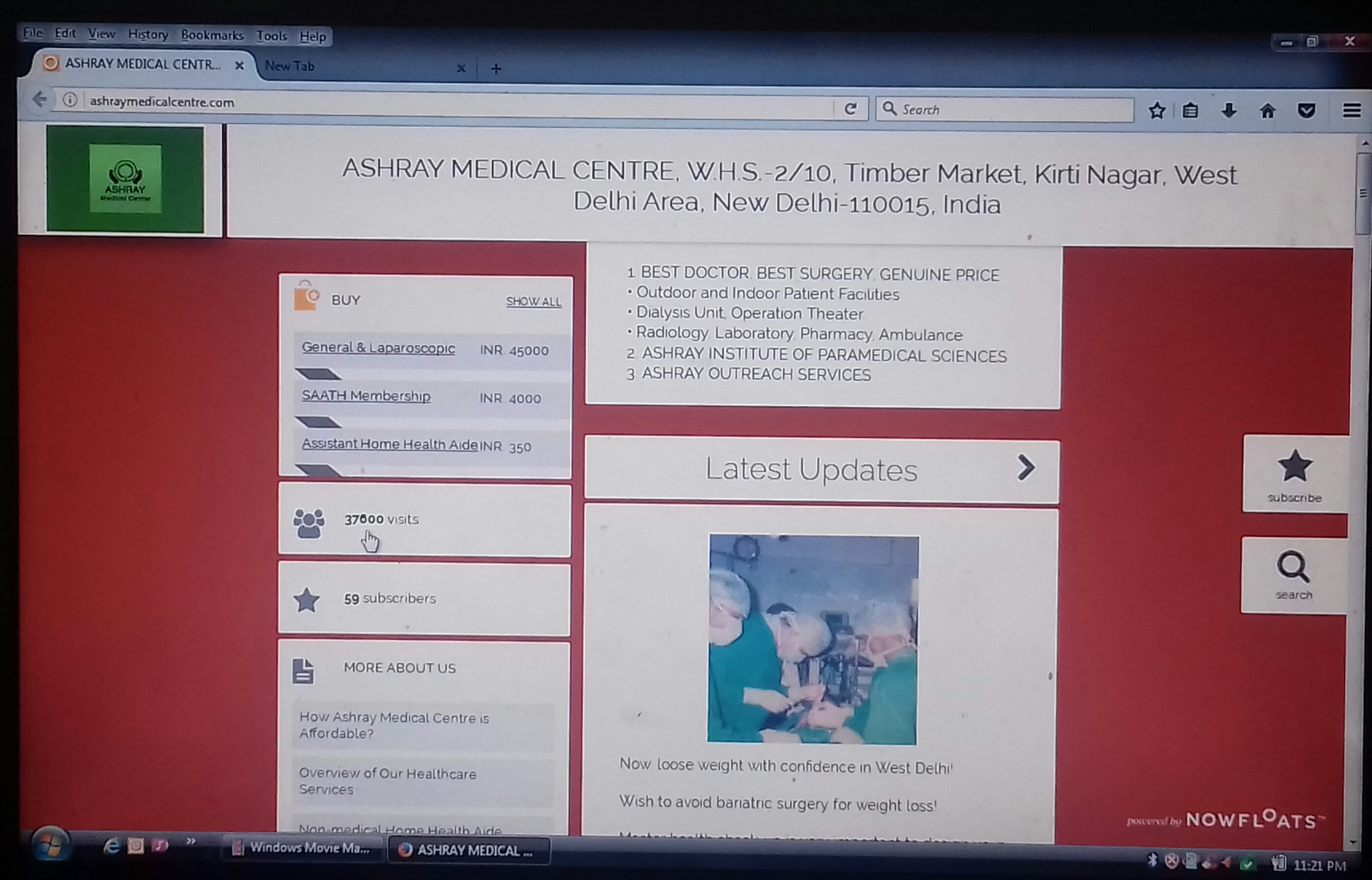Open General & Laparoscopic product link
Viewport: 1372px width, 880px height.
coord(378,348)
